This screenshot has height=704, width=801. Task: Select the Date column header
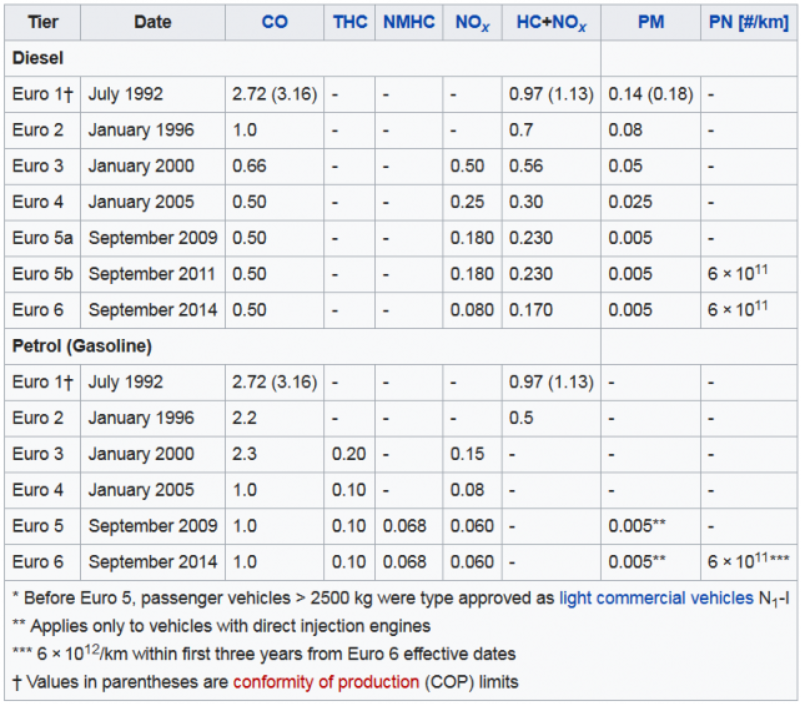coord(152,22)
